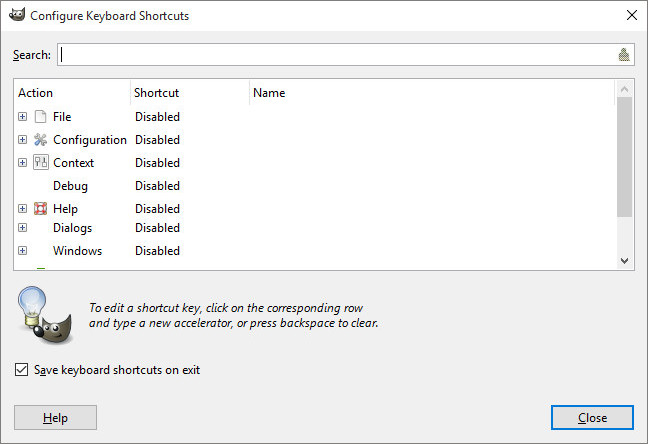Image resolution: width=648 pixels, height=444 pixels.
Task: Expand the Configuration action group
Action: tap(23, 140)
